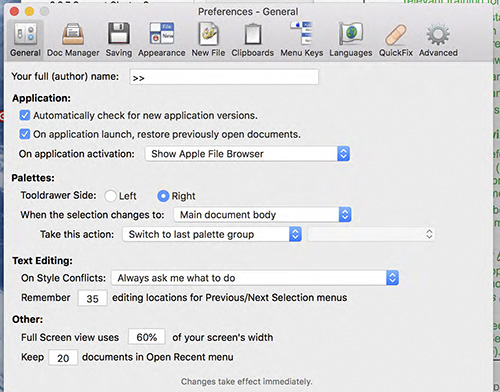
Task: Open the General preferences pane
Action: click(25, 39)
